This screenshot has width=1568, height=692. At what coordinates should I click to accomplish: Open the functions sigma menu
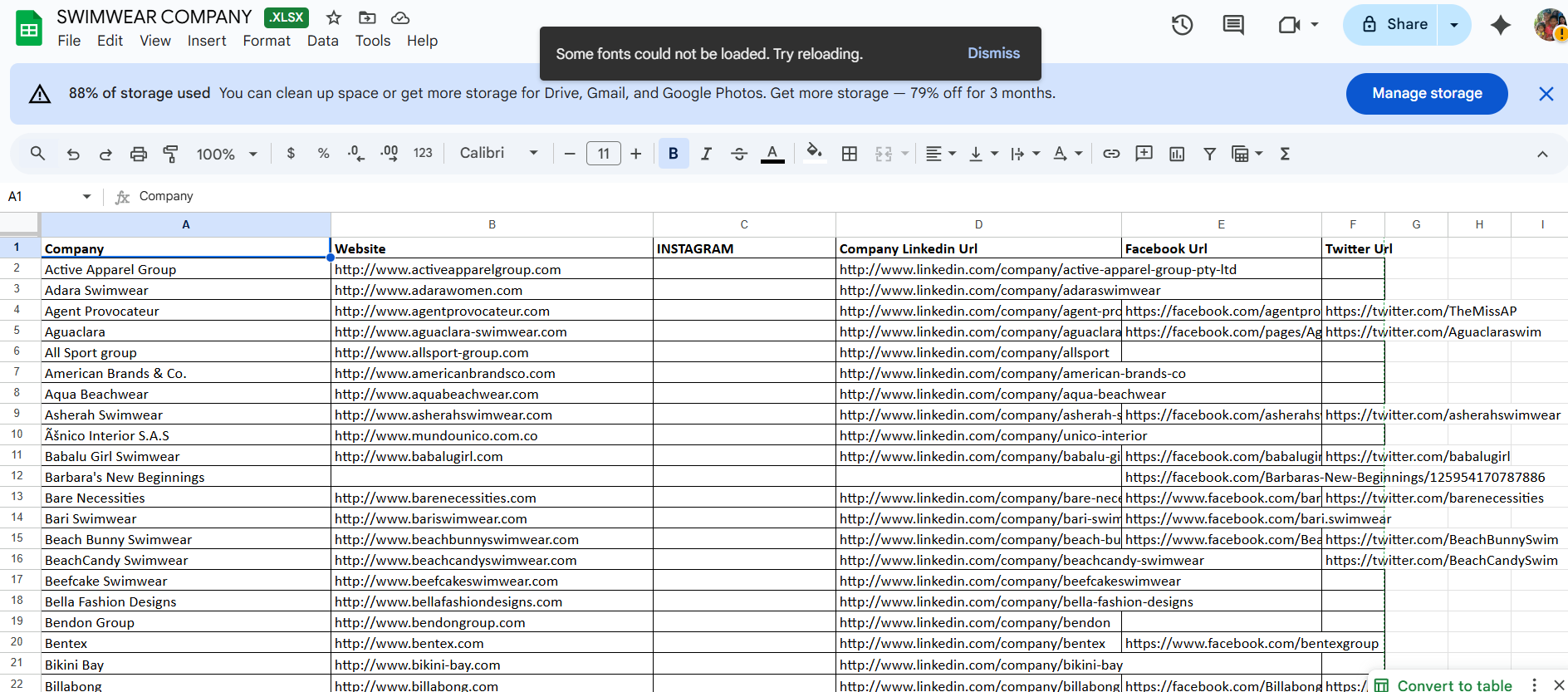[1285, 154]
